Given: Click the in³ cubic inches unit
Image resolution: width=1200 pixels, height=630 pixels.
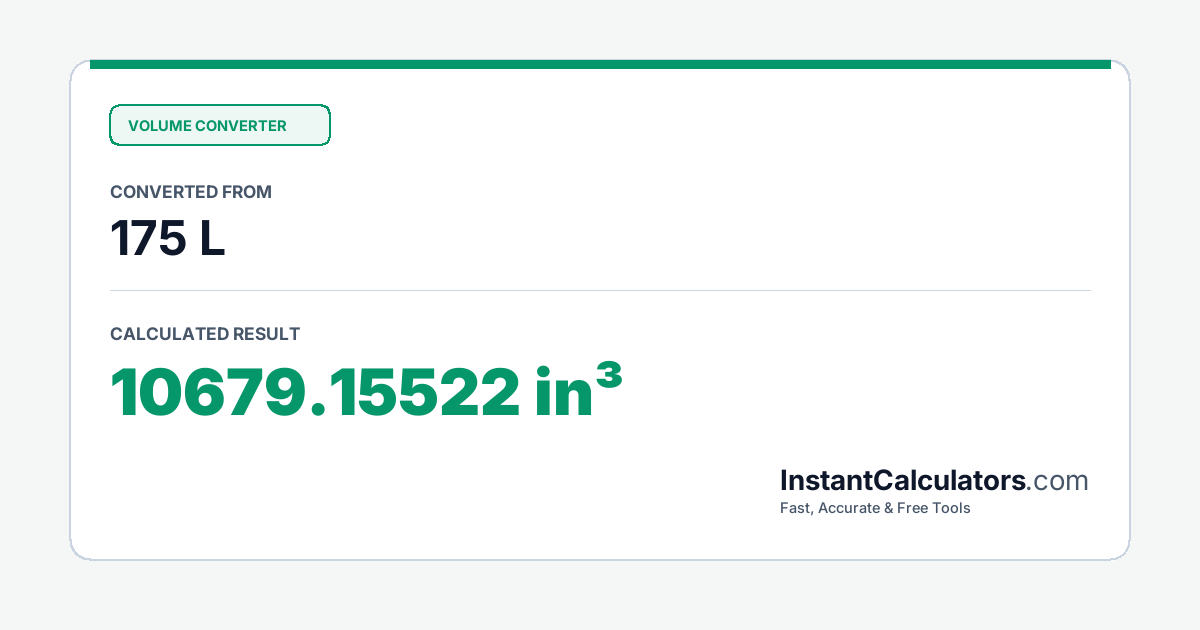Looking at the screenshot, I should (x=579, y=390).
